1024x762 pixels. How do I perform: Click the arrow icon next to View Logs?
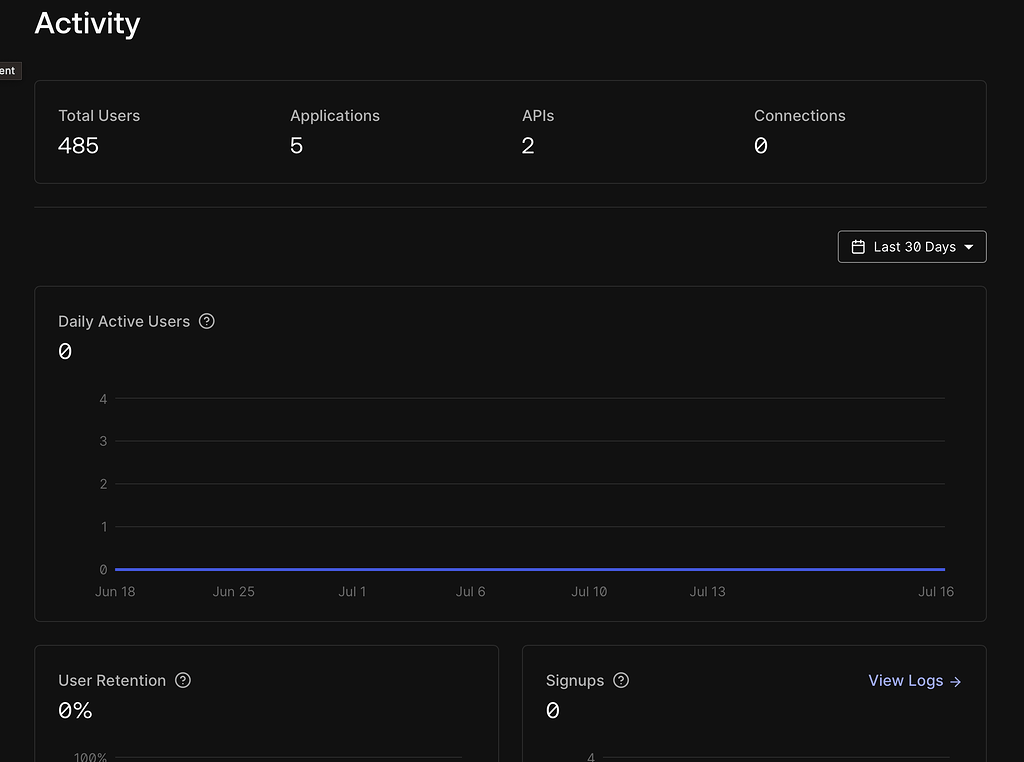point(954,680)
